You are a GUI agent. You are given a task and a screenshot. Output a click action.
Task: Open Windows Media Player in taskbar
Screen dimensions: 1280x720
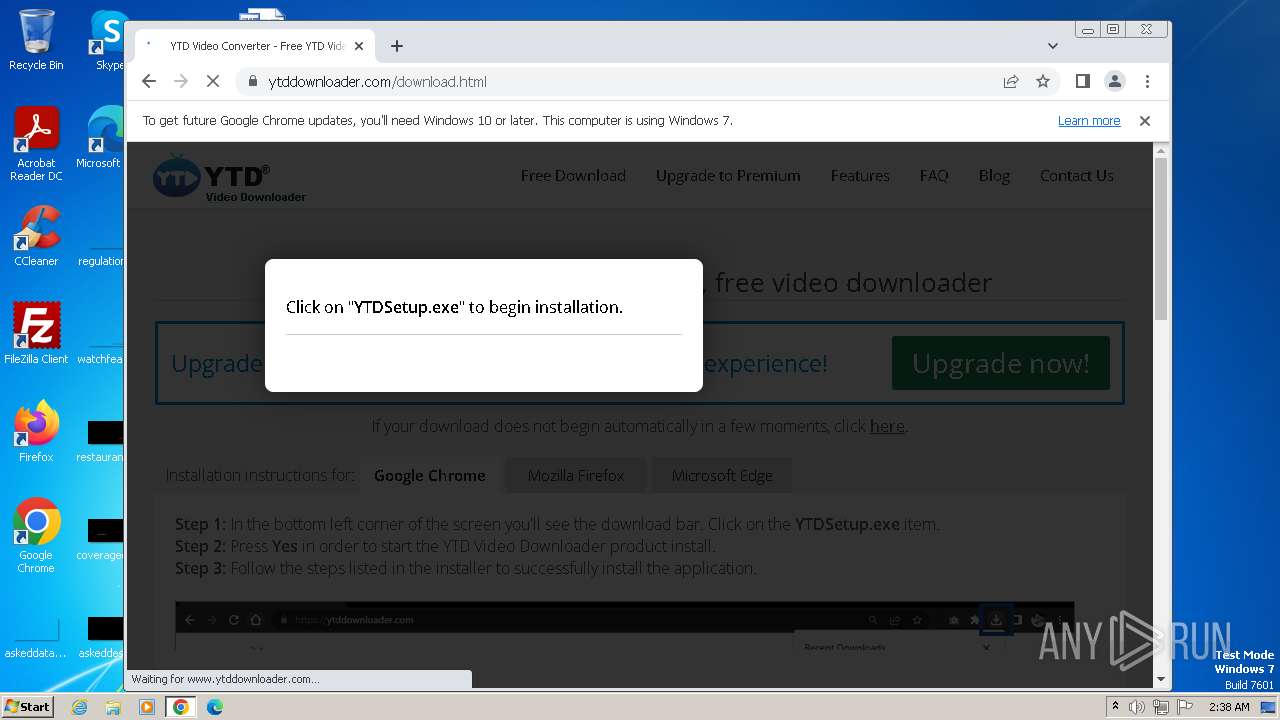click(x=147, y=707)
